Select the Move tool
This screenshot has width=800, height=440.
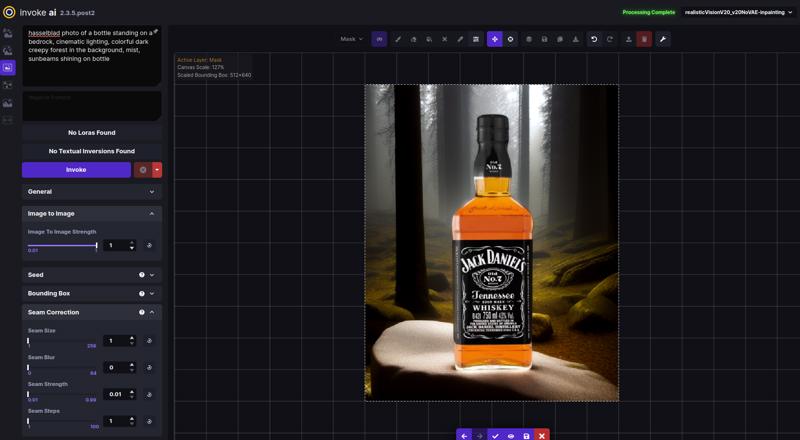point(494,39)
